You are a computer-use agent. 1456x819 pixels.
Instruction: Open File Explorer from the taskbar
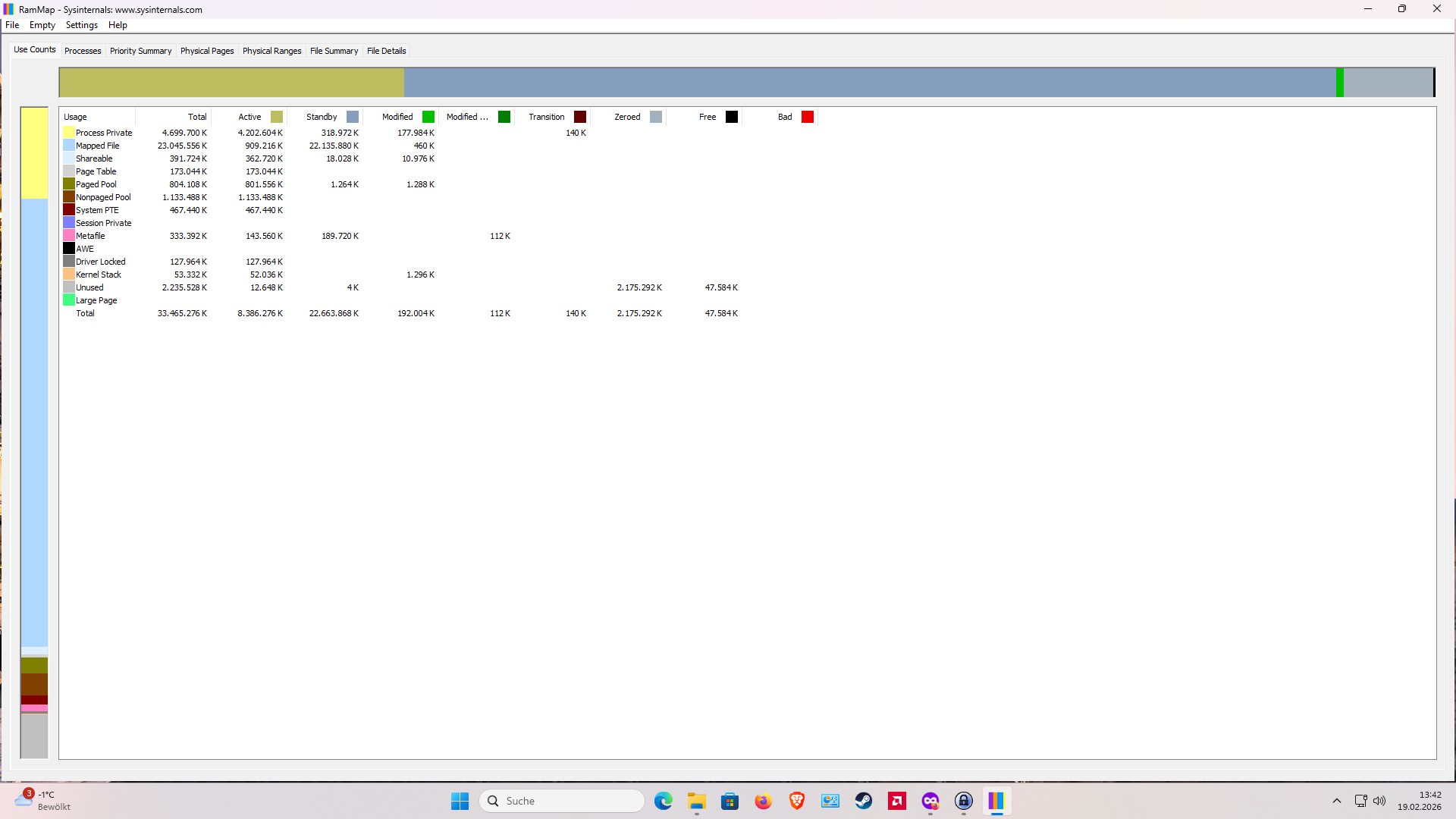(697, 801)
